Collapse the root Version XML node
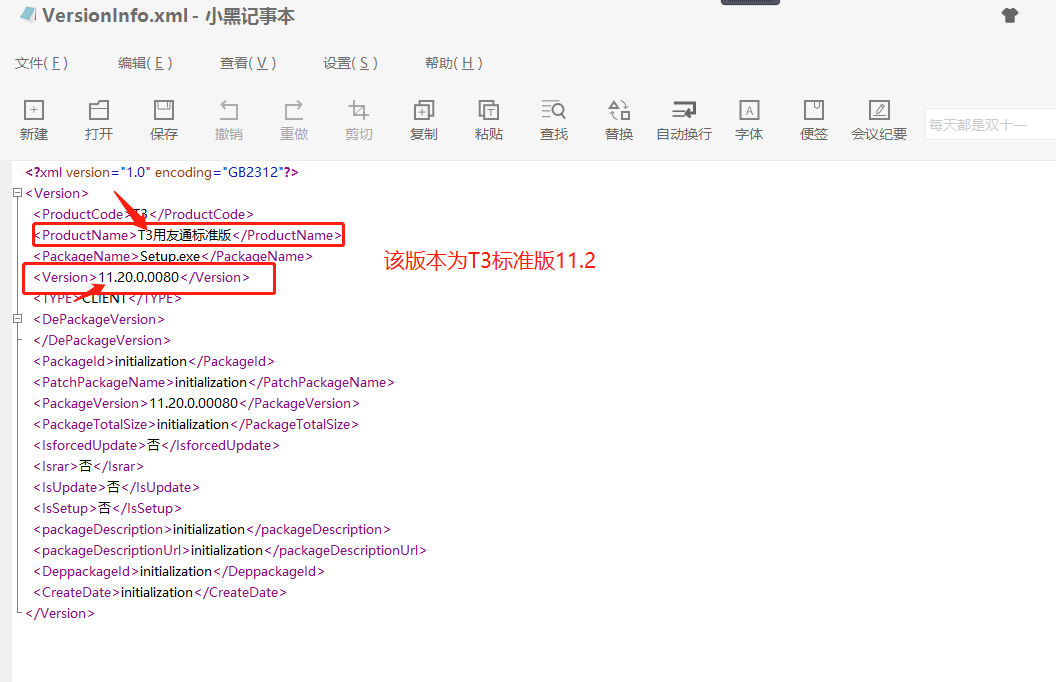The height and width of the screenshot is (682, 1056). click(17, 193)
